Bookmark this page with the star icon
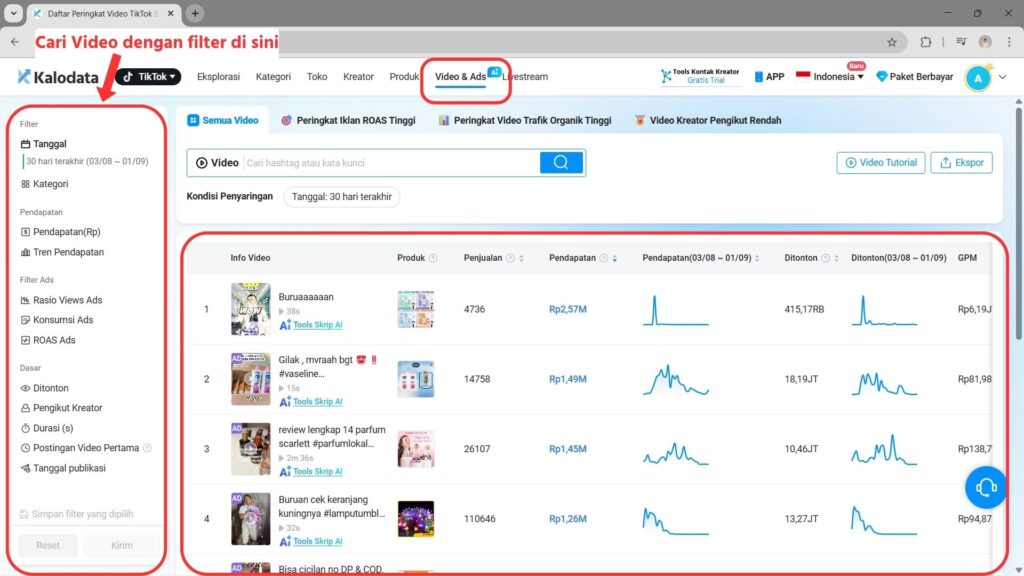This screenshot has width=1024, height=576. pos(891,42)
